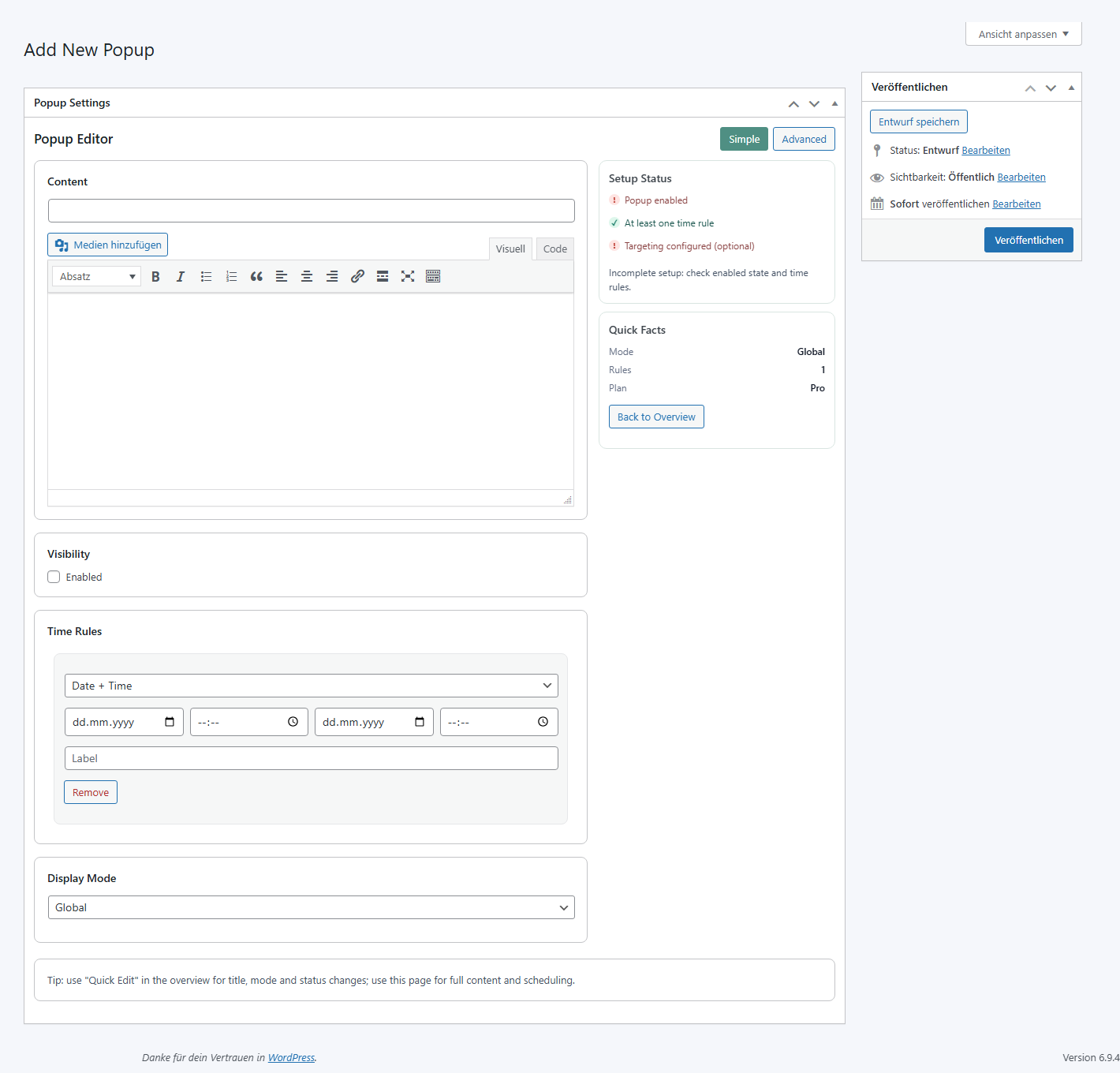1120x1073 pixels.
Task: Open clock picker on end time field
Action: pyautogui.click(x=543, y=722)
